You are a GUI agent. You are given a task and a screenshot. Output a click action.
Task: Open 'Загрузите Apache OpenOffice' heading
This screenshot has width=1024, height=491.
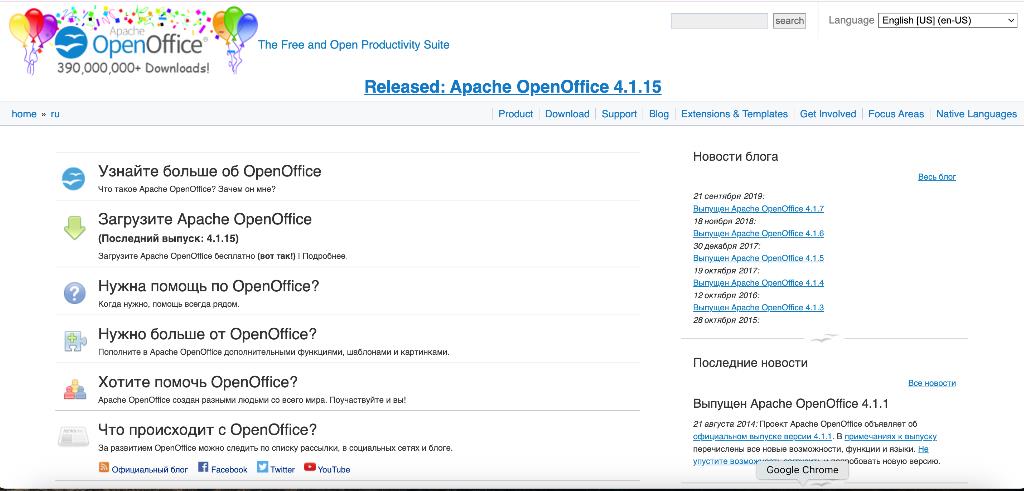tap(205, 219)
